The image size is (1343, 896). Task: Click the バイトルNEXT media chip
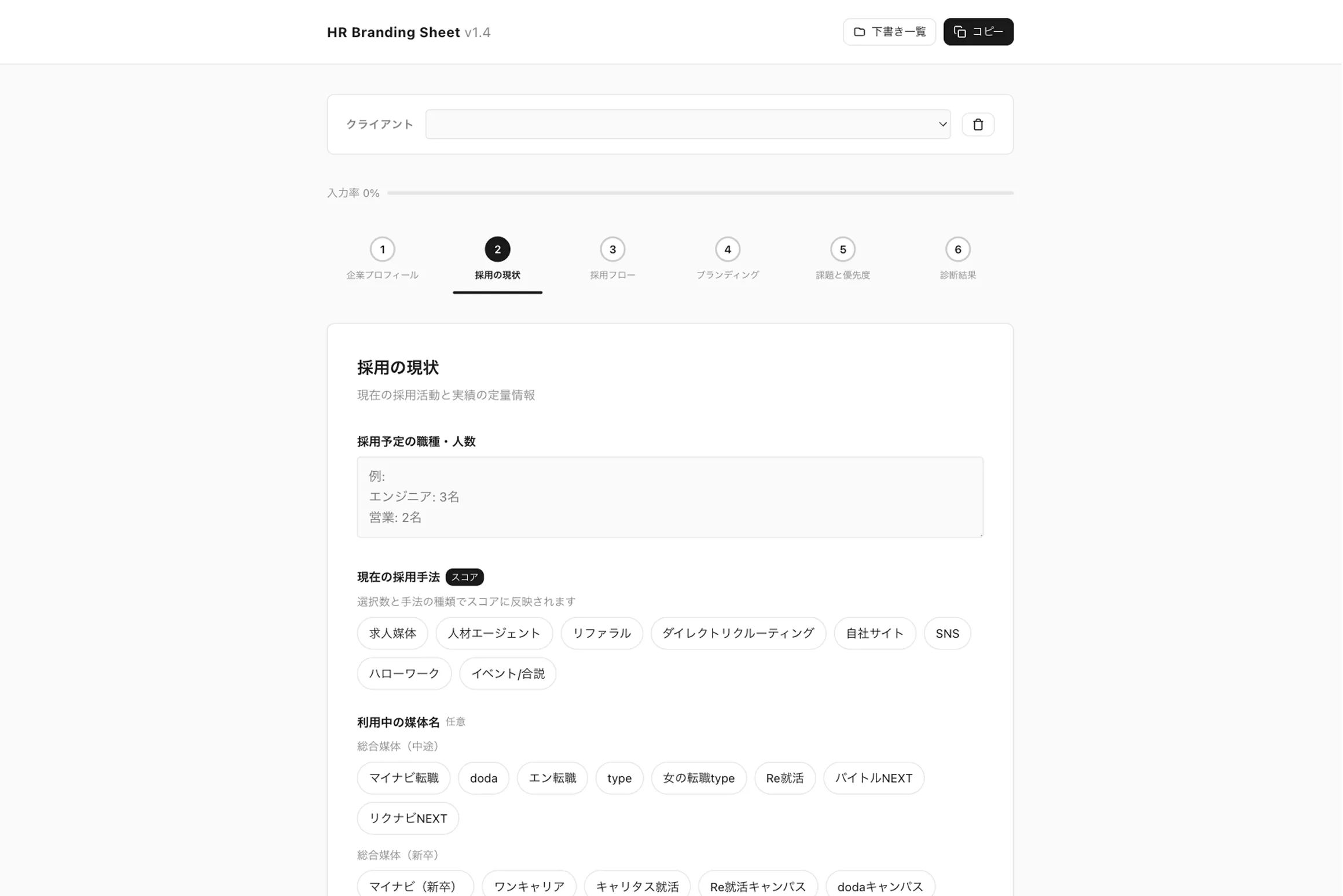[874, 778]
